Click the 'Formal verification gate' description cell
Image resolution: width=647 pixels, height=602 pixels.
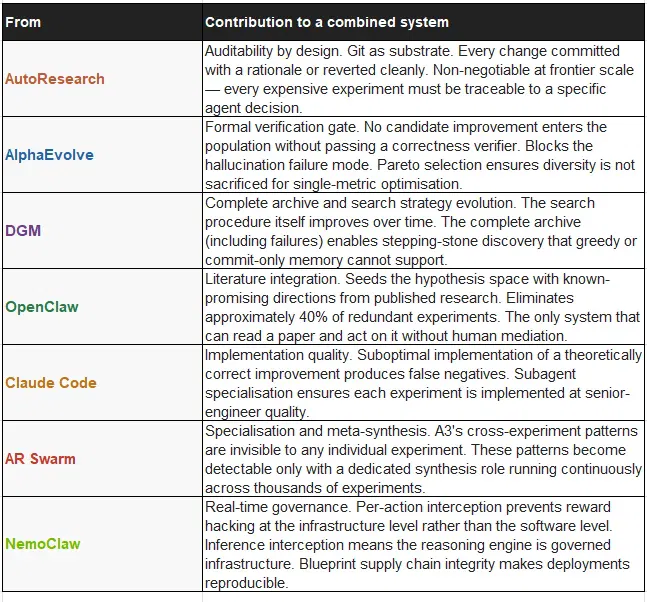pyautogui.click(x=423, y=155)
